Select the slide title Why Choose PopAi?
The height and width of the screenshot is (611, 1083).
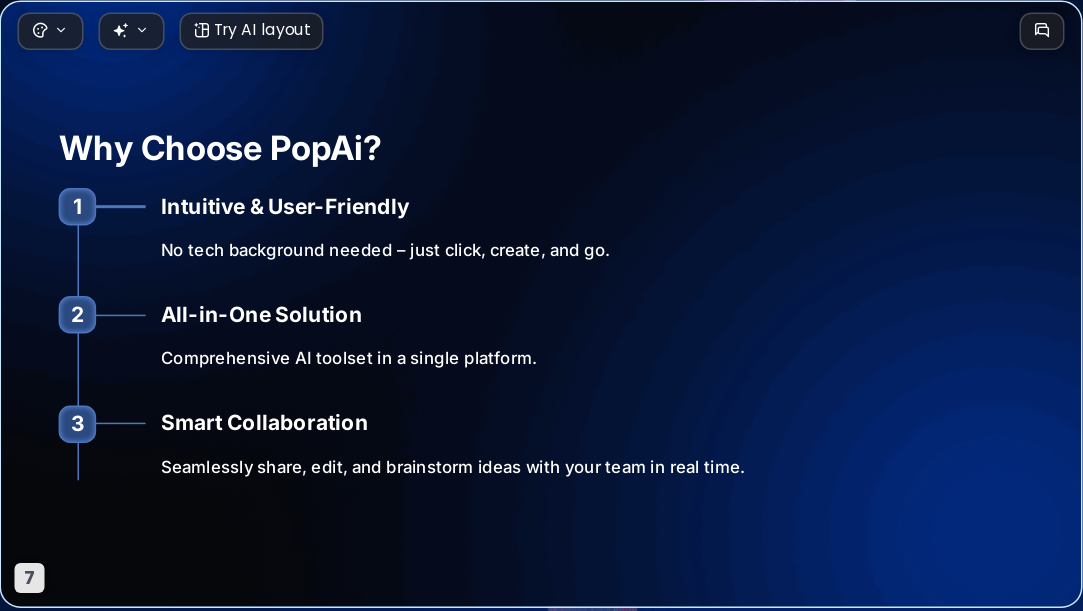pos(220,148)
